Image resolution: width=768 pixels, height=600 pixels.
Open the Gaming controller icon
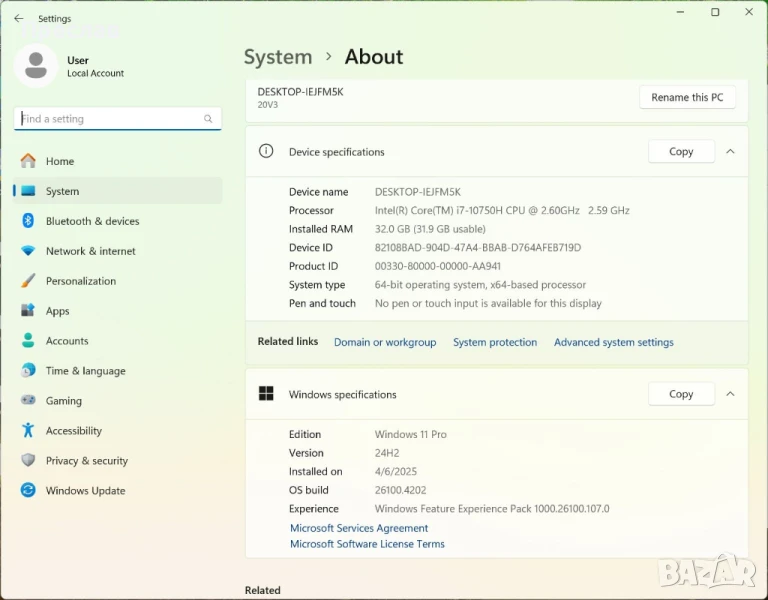28,401
